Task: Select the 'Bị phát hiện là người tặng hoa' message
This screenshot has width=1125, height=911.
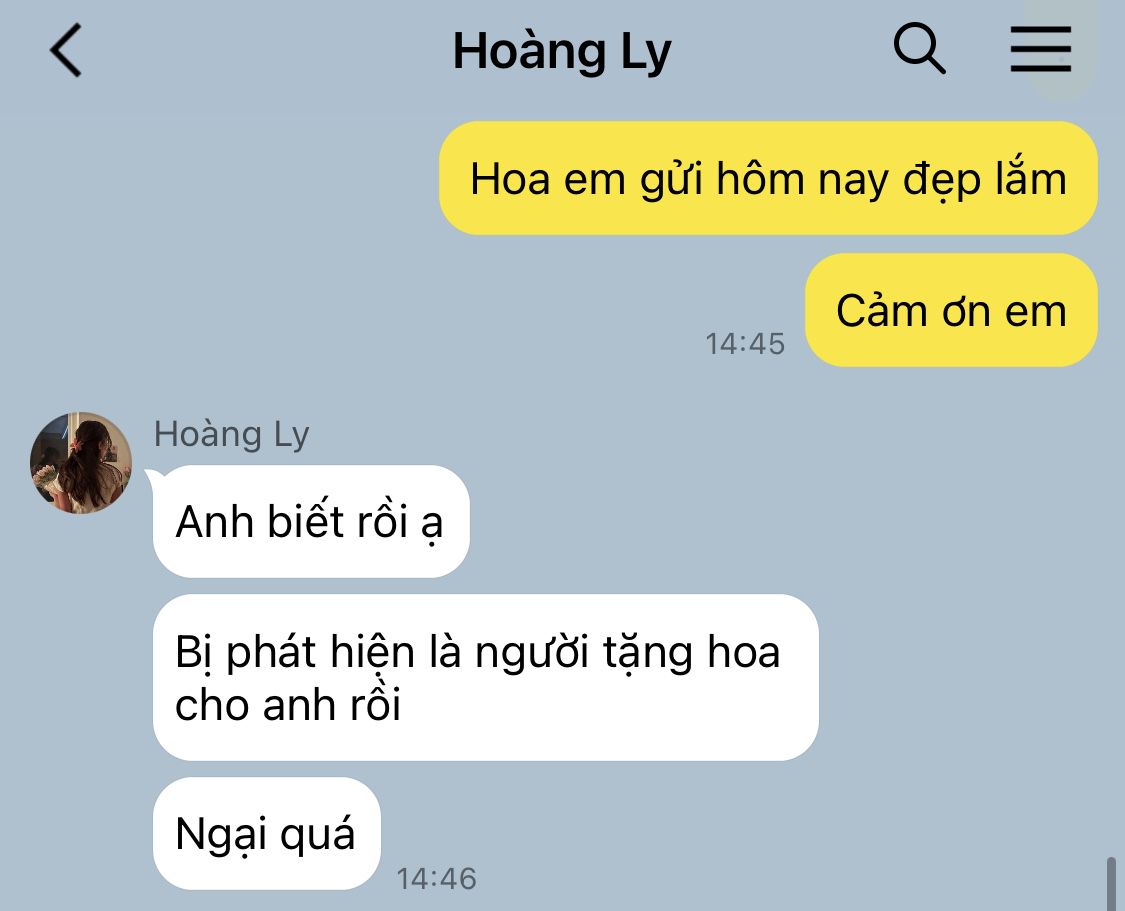Action: click(x=486, y=677)
